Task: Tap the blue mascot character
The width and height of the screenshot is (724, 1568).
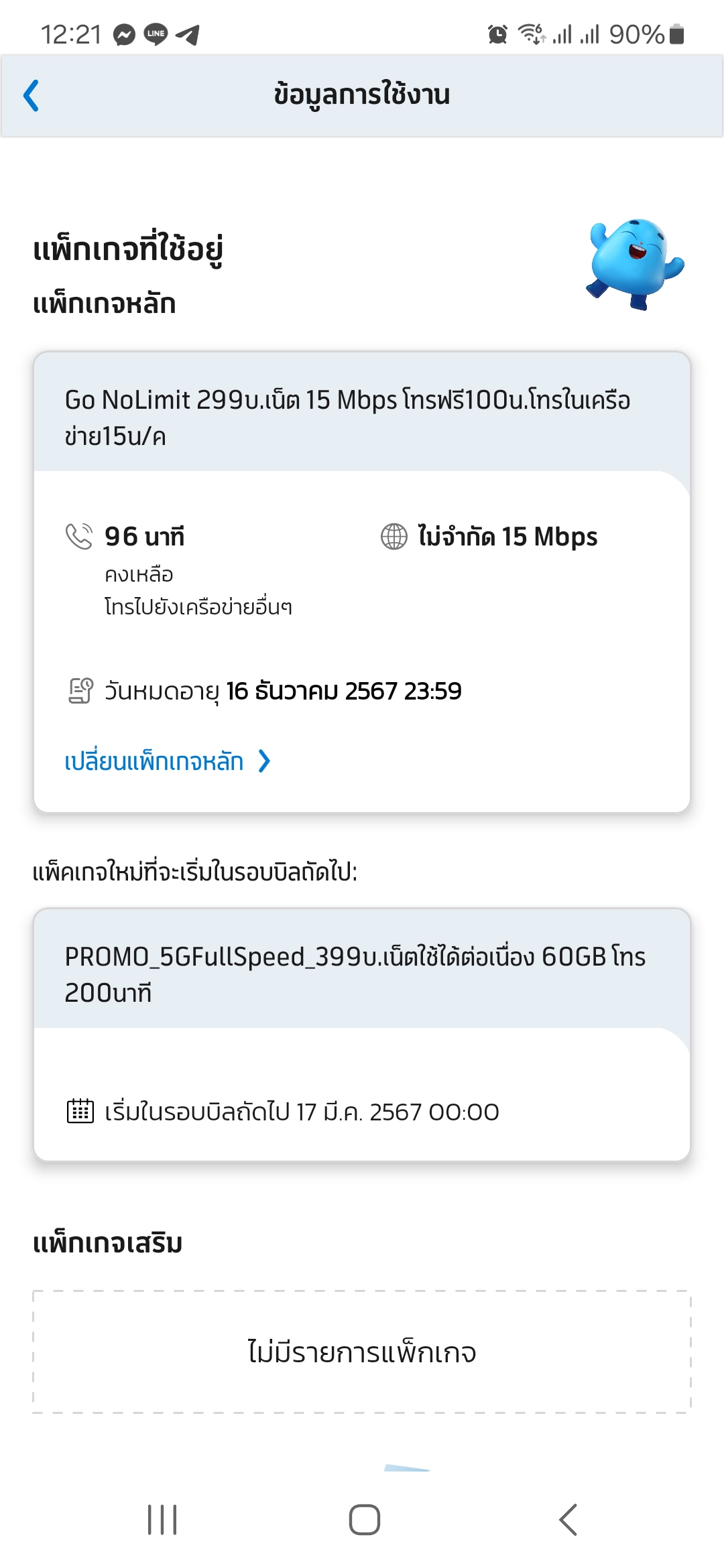Action: click(x=633, y=263)
